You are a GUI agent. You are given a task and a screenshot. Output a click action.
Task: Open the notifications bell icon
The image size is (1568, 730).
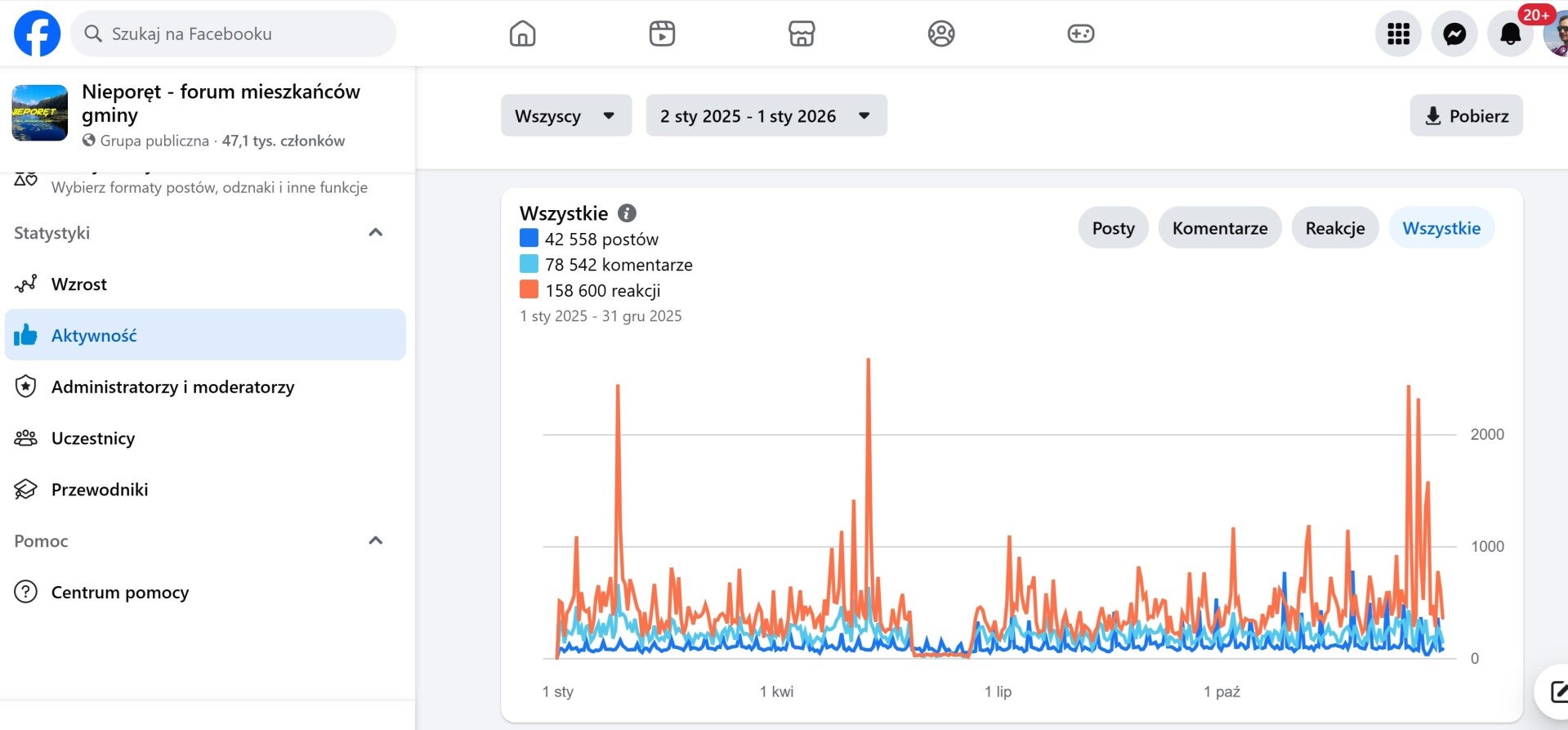point(1510,34)
